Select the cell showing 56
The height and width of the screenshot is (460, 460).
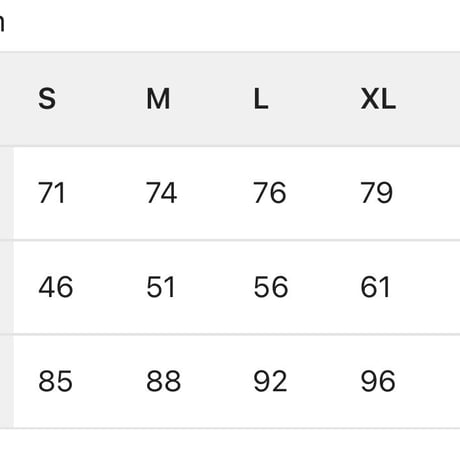click(x=271, y=287)
